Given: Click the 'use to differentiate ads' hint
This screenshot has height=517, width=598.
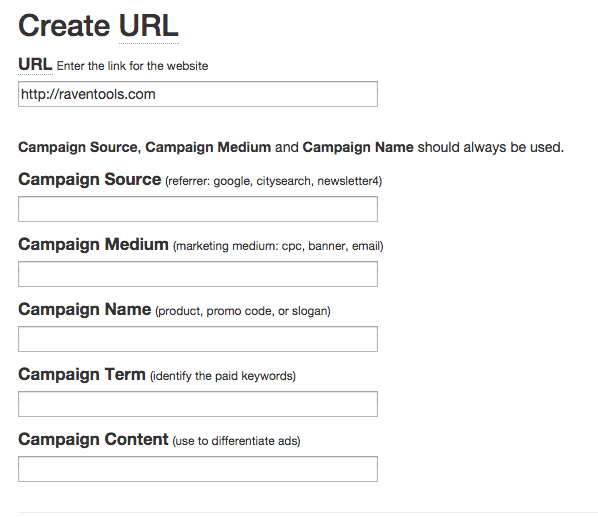Looking at the screenshot, I should [x=236, y=441].
